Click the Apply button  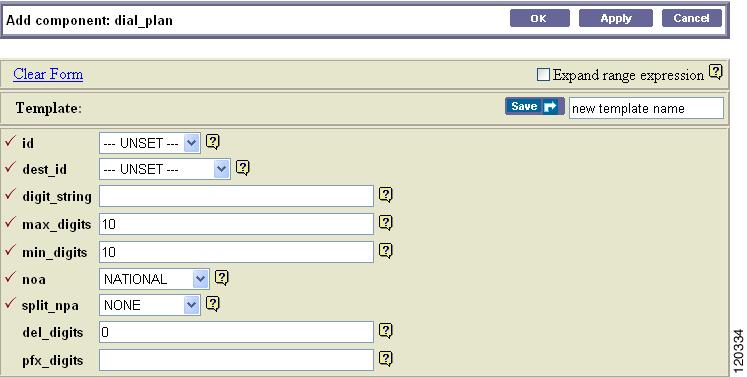[616, 19]
